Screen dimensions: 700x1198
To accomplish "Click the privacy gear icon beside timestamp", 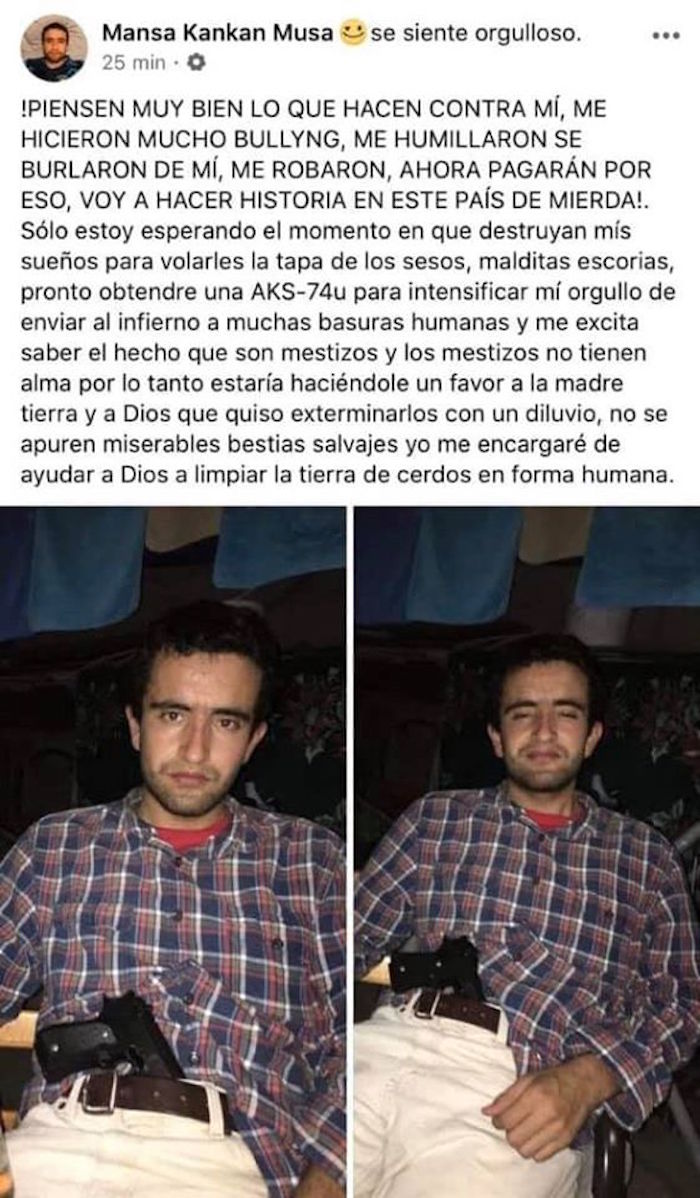I will [x=196, y=63].
